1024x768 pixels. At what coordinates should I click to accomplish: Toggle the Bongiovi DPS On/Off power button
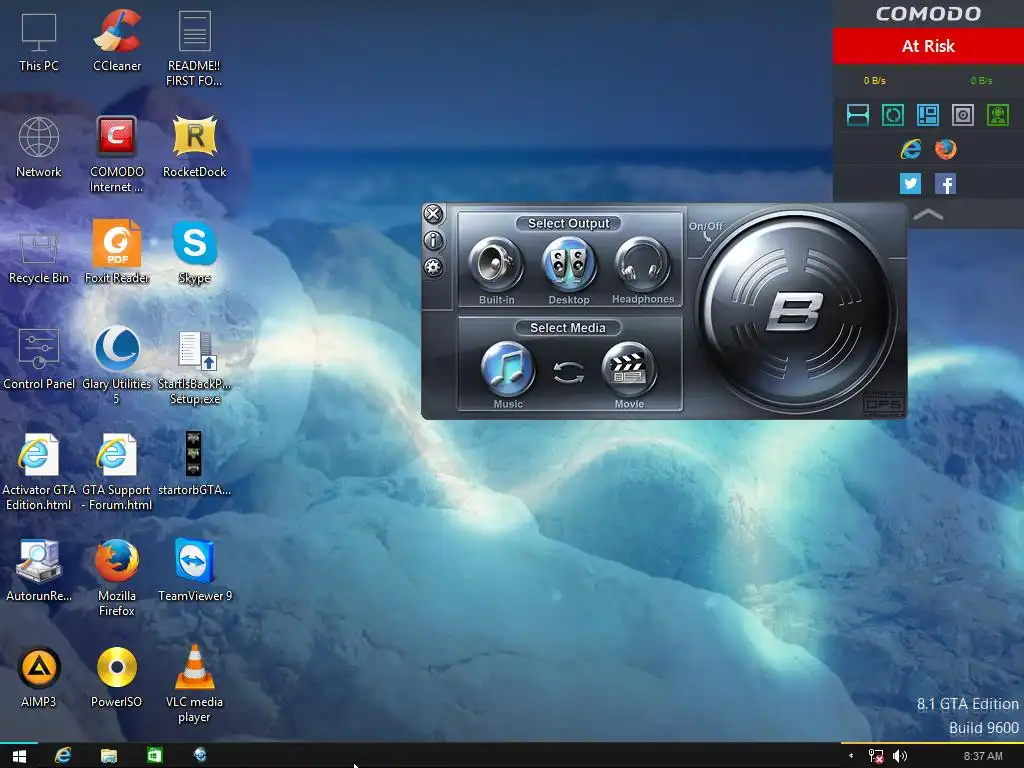(x=796, y=312)
